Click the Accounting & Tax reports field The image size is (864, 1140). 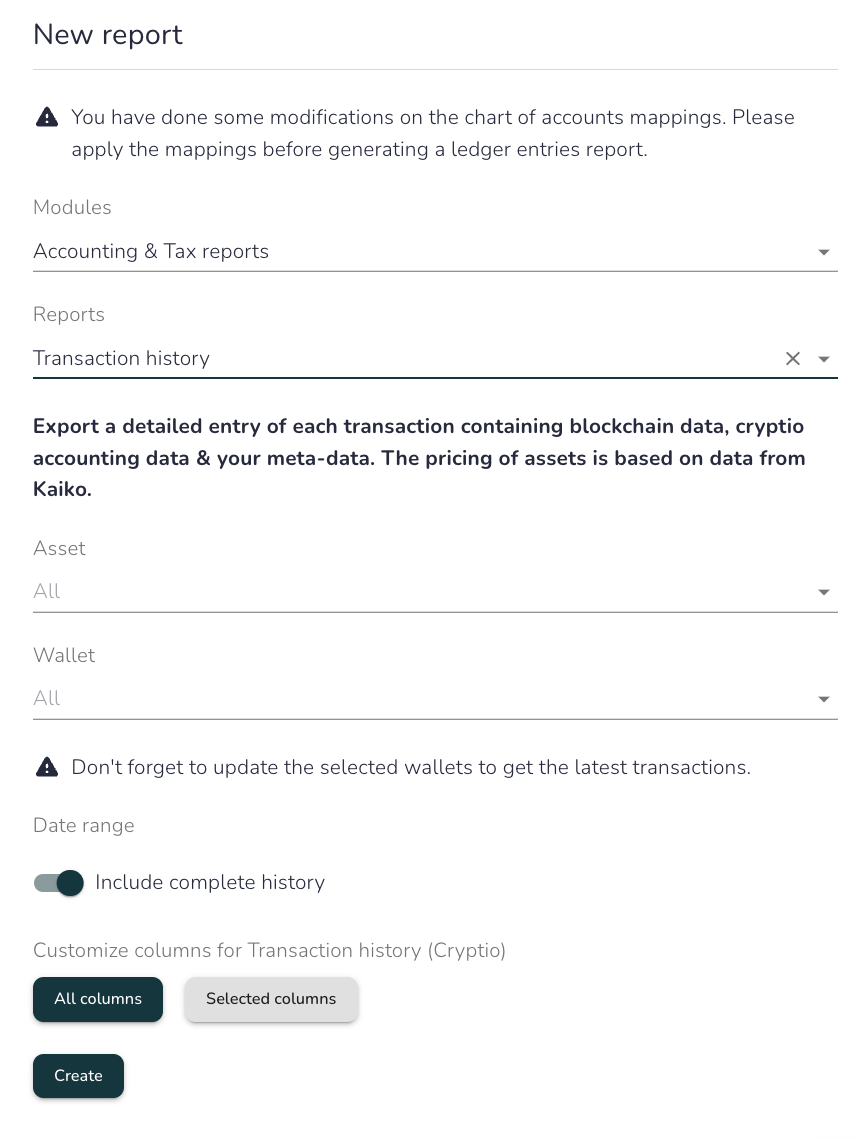pos(435,252)
